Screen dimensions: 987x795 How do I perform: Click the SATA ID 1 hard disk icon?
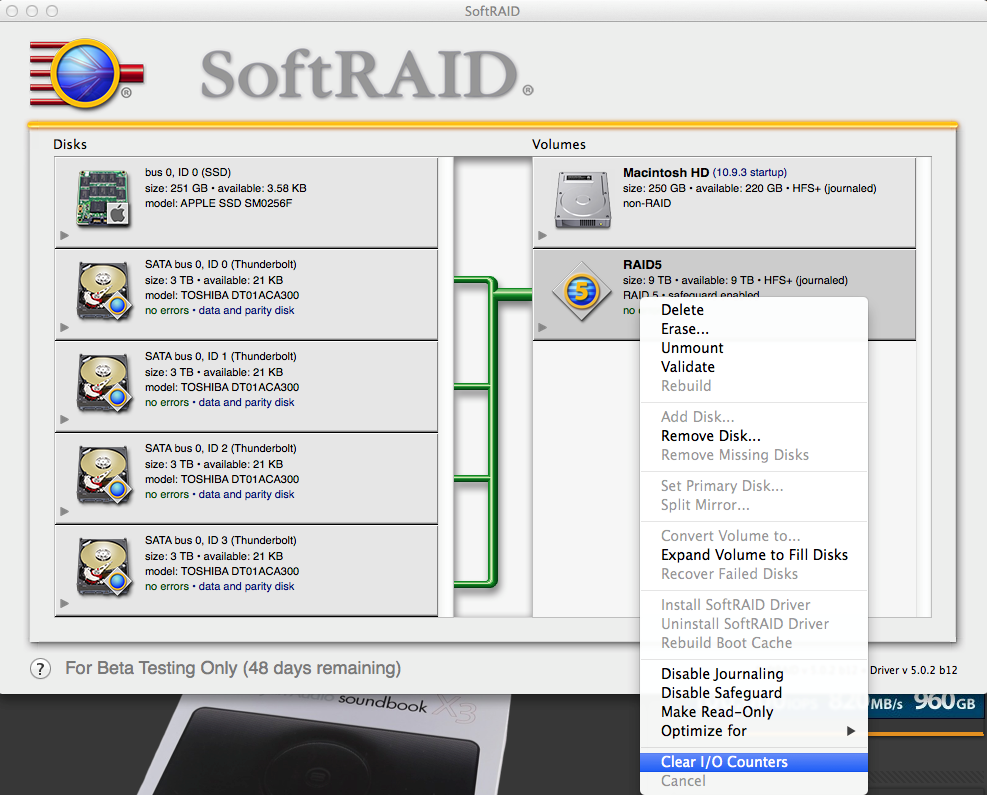[105, 382]
